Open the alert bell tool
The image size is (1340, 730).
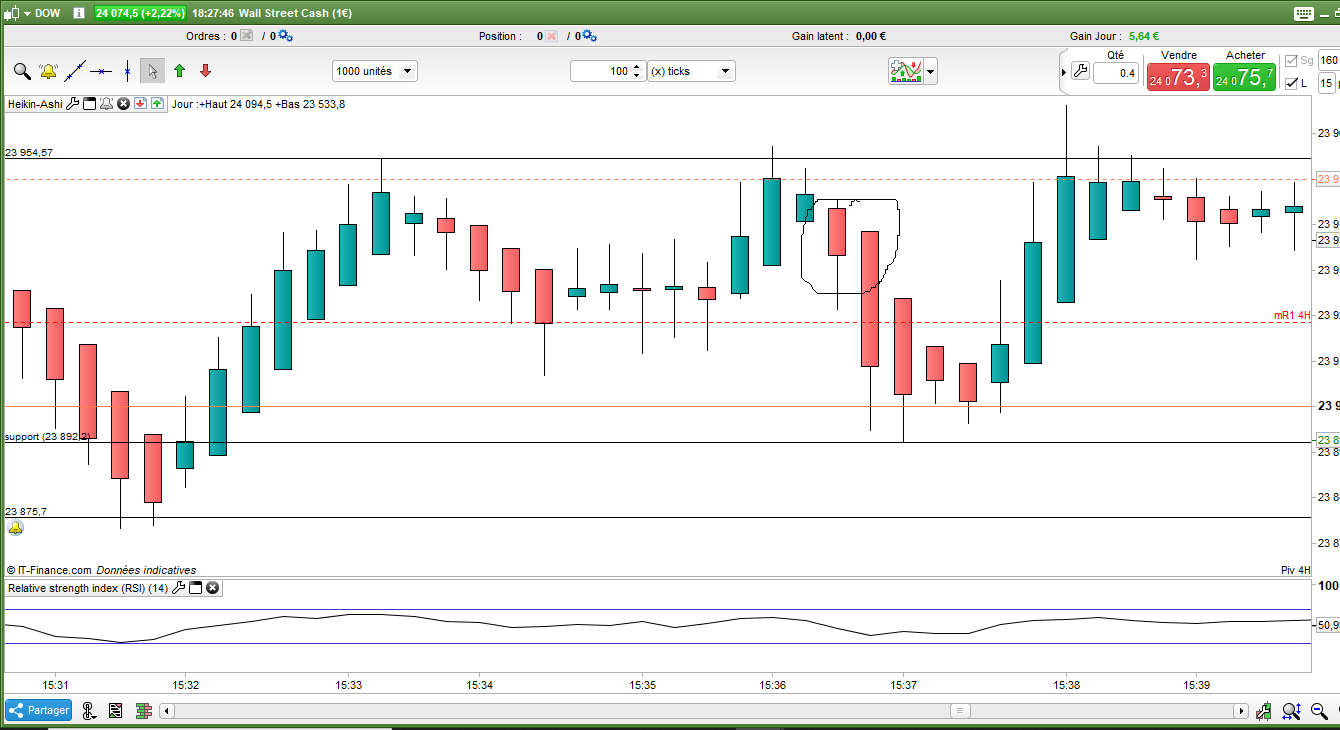[x=48, y=71]
